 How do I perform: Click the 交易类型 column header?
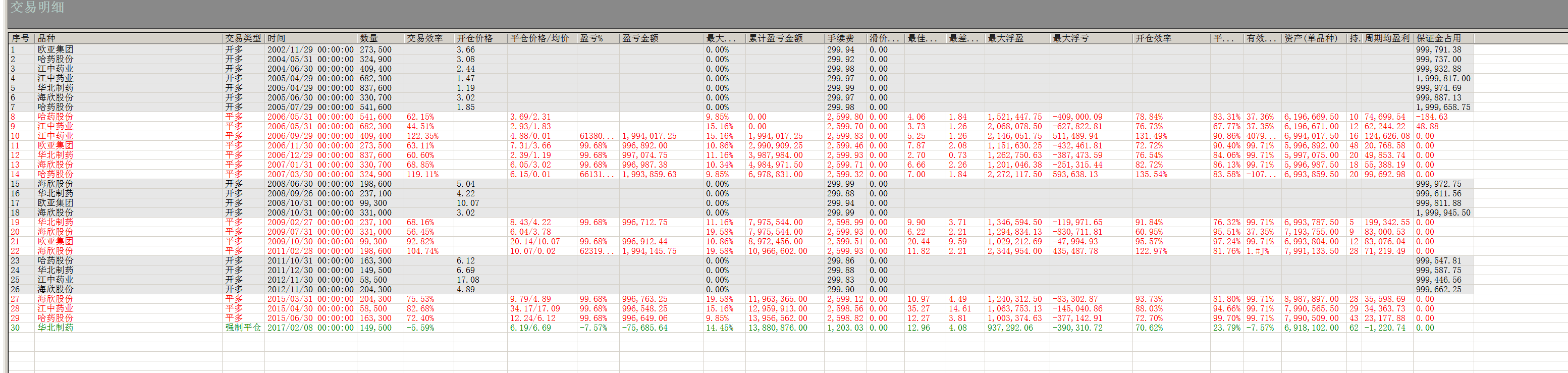point(243,38)
